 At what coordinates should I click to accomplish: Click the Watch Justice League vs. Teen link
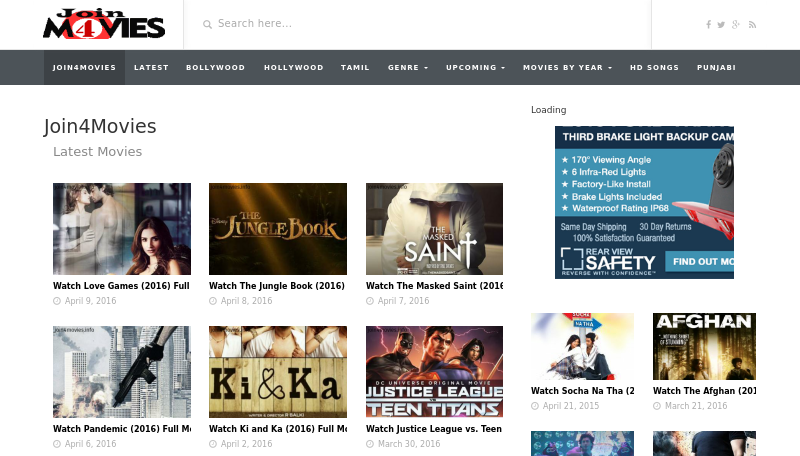point(434,429)
